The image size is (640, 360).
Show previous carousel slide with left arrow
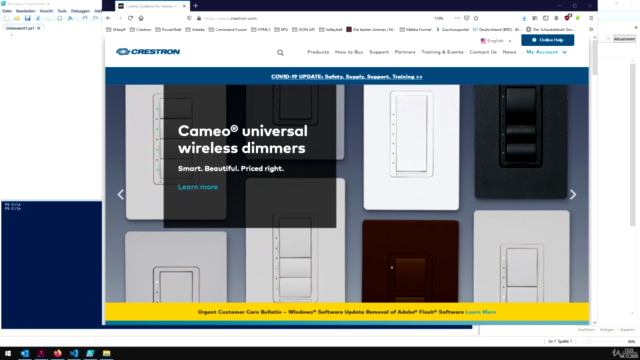pos(120,195)
